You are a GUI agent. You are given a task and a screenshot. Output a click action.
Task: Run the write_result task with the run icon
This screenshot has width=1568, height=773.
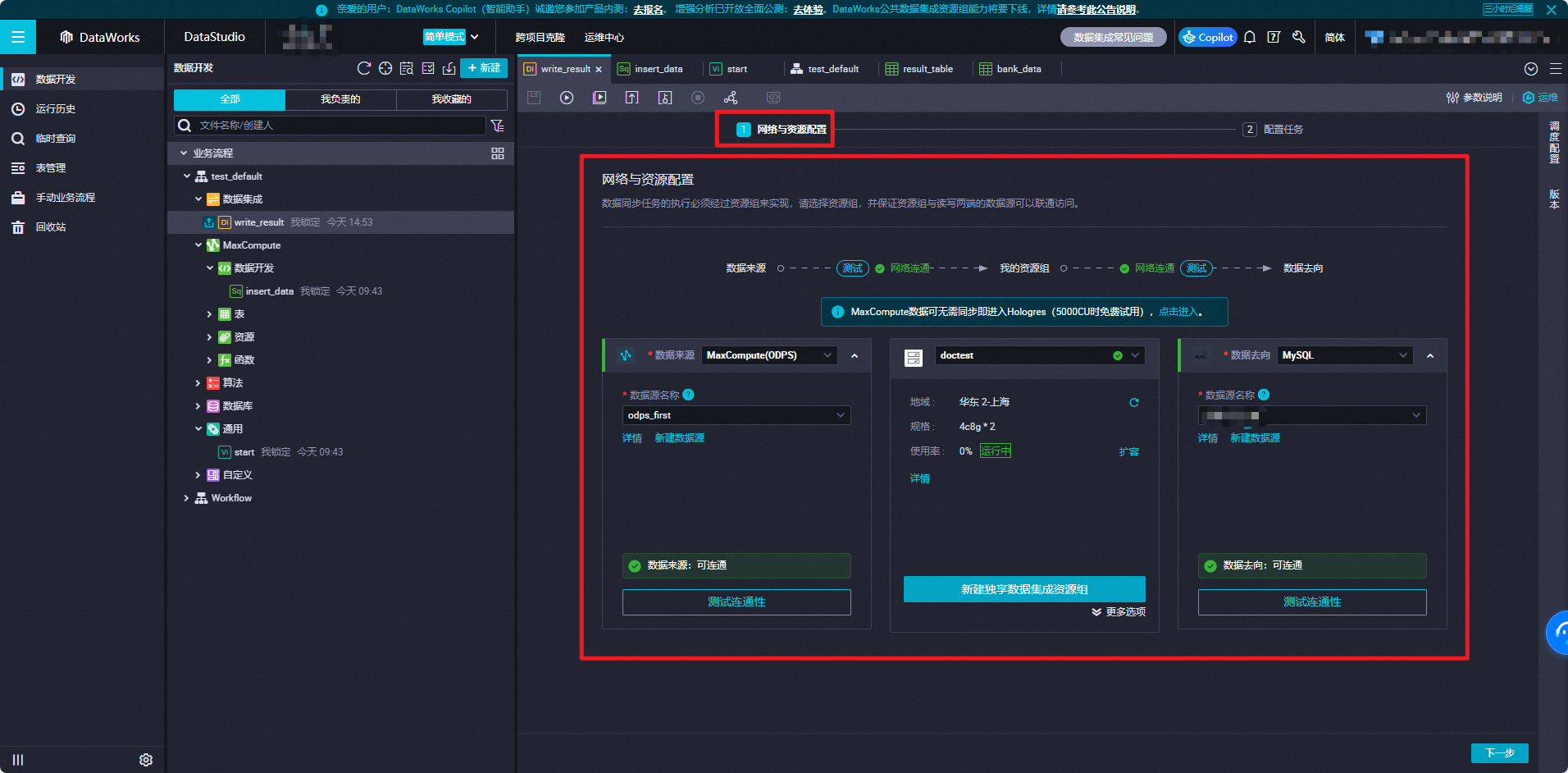tap(567, 98)
